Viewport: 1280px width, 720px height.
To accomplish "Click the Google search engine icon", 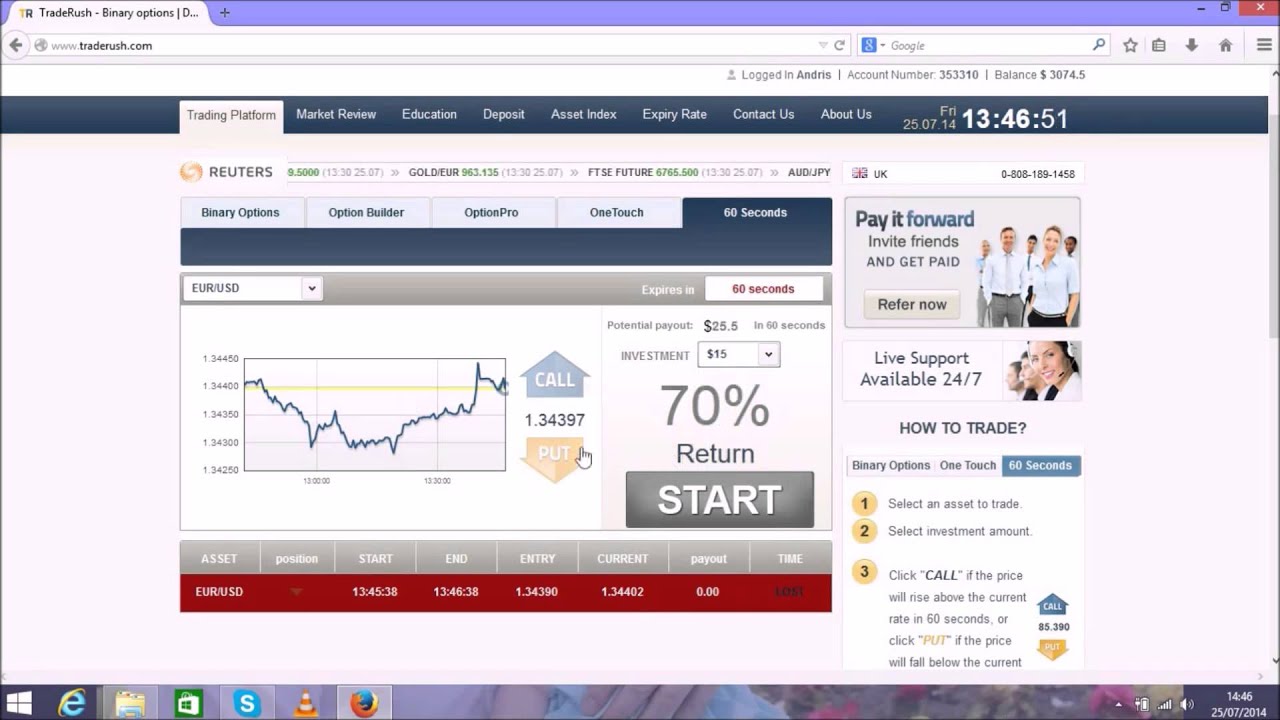I will tap(869, 45).
